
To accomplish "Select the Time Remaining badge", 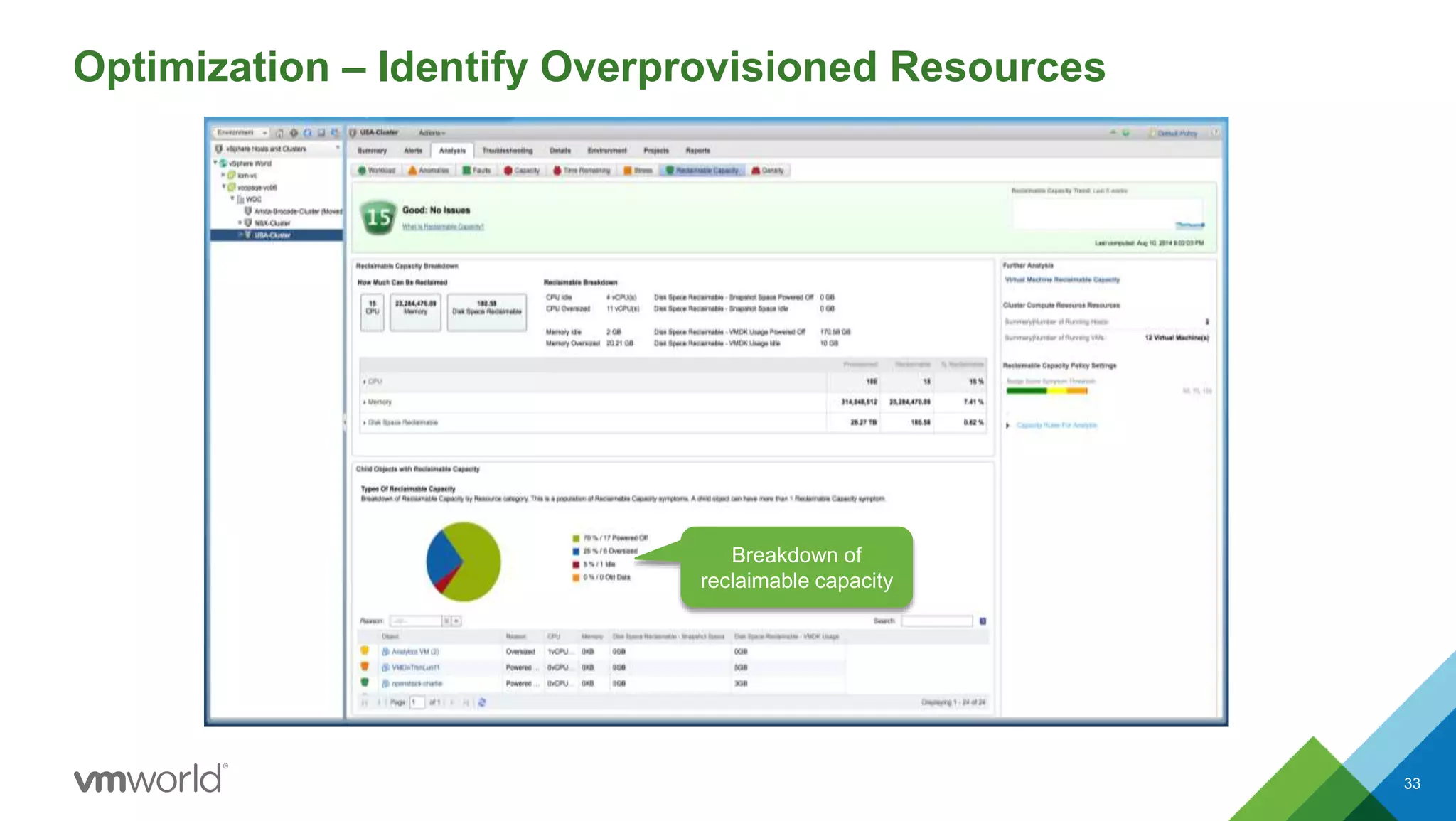I will 582,171.
